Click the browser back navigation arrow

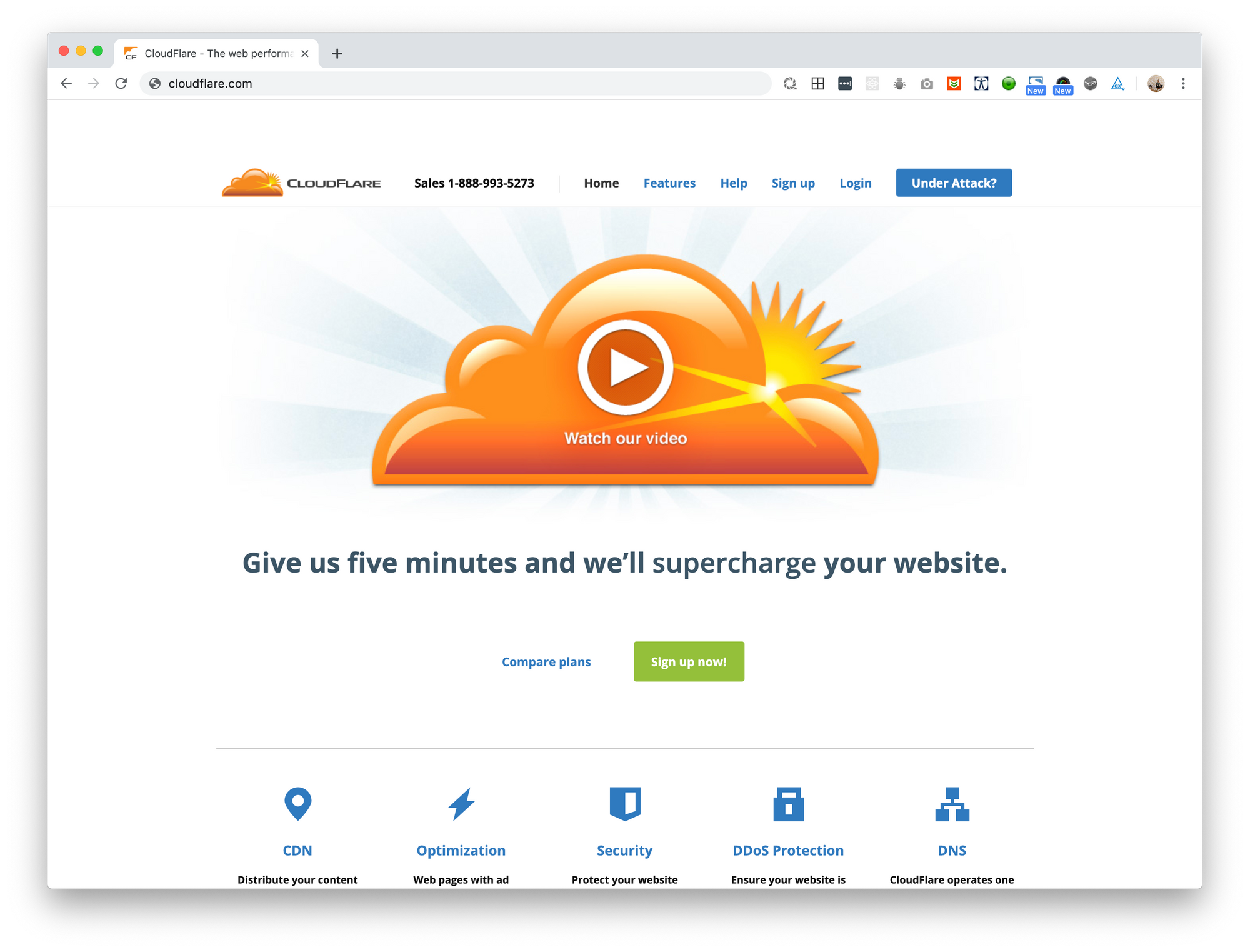click(65, 83)
